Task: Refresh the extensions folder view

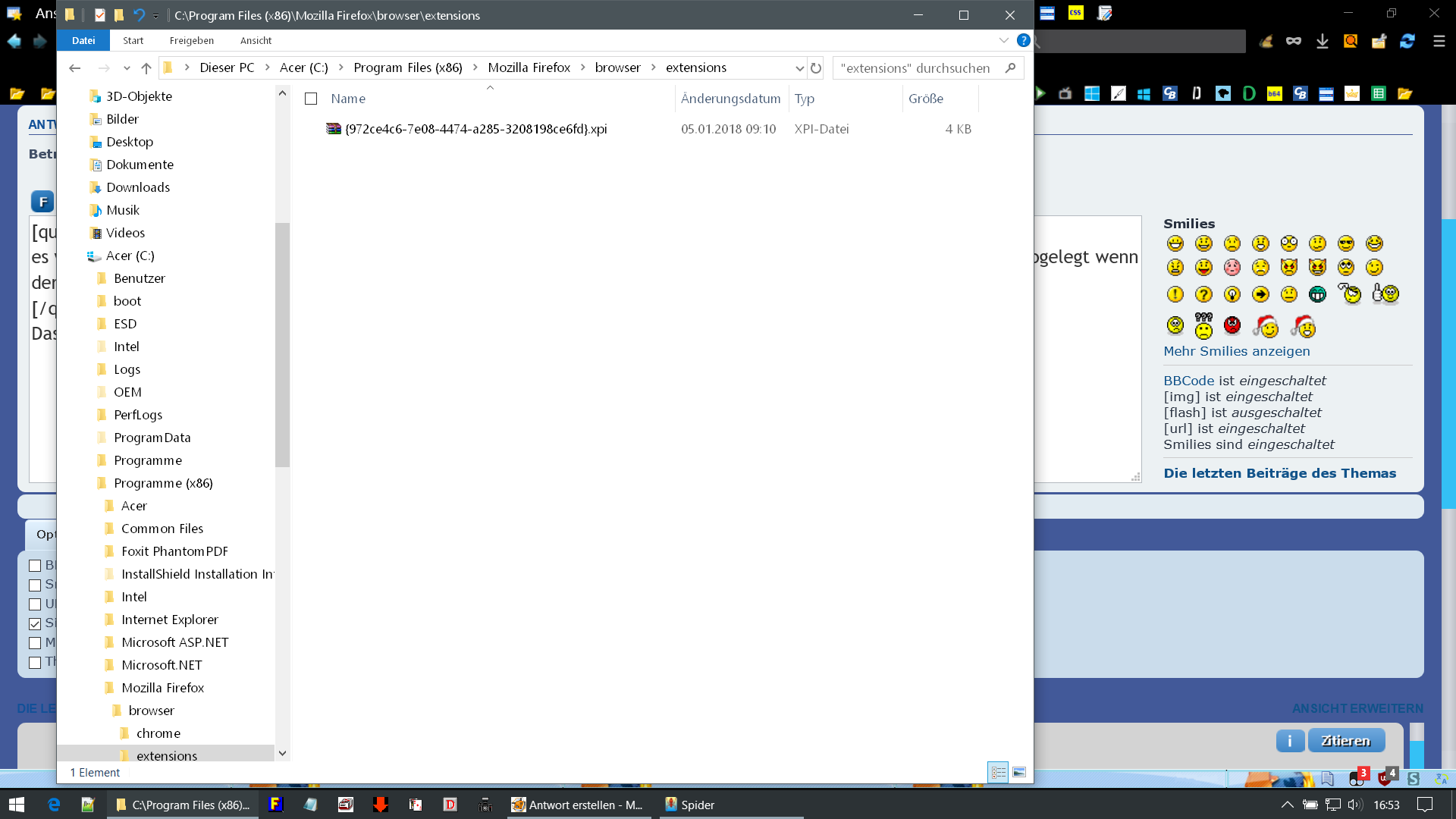Action: (x=816, y=68)
